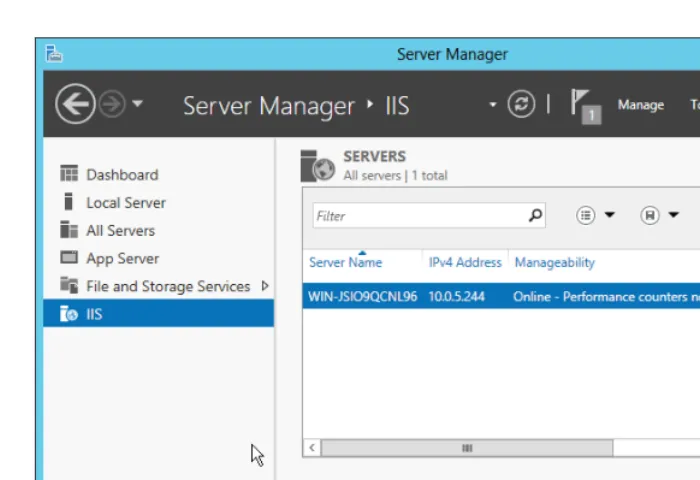Screen dimensions: 700x480
Task: Open the list criteria options dropdown
Action: [x=595, y=215]
